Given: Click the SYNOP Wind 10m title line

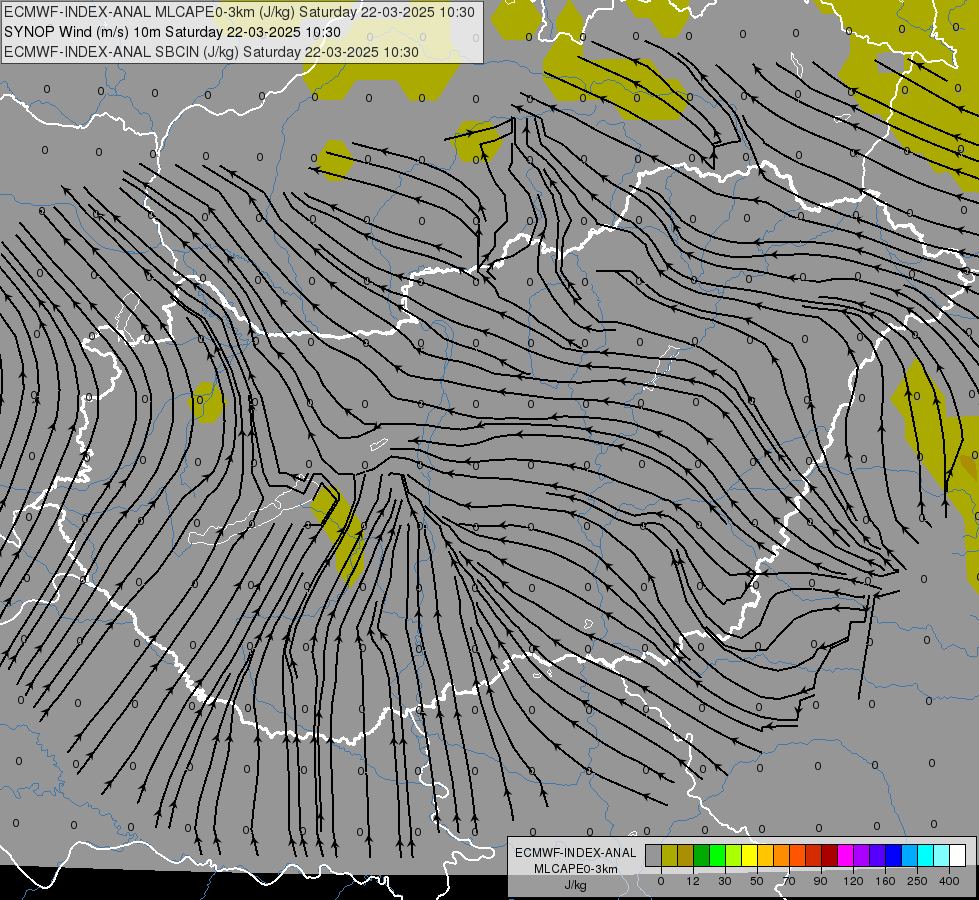Looking at the screenshot, I should (172, 32).
